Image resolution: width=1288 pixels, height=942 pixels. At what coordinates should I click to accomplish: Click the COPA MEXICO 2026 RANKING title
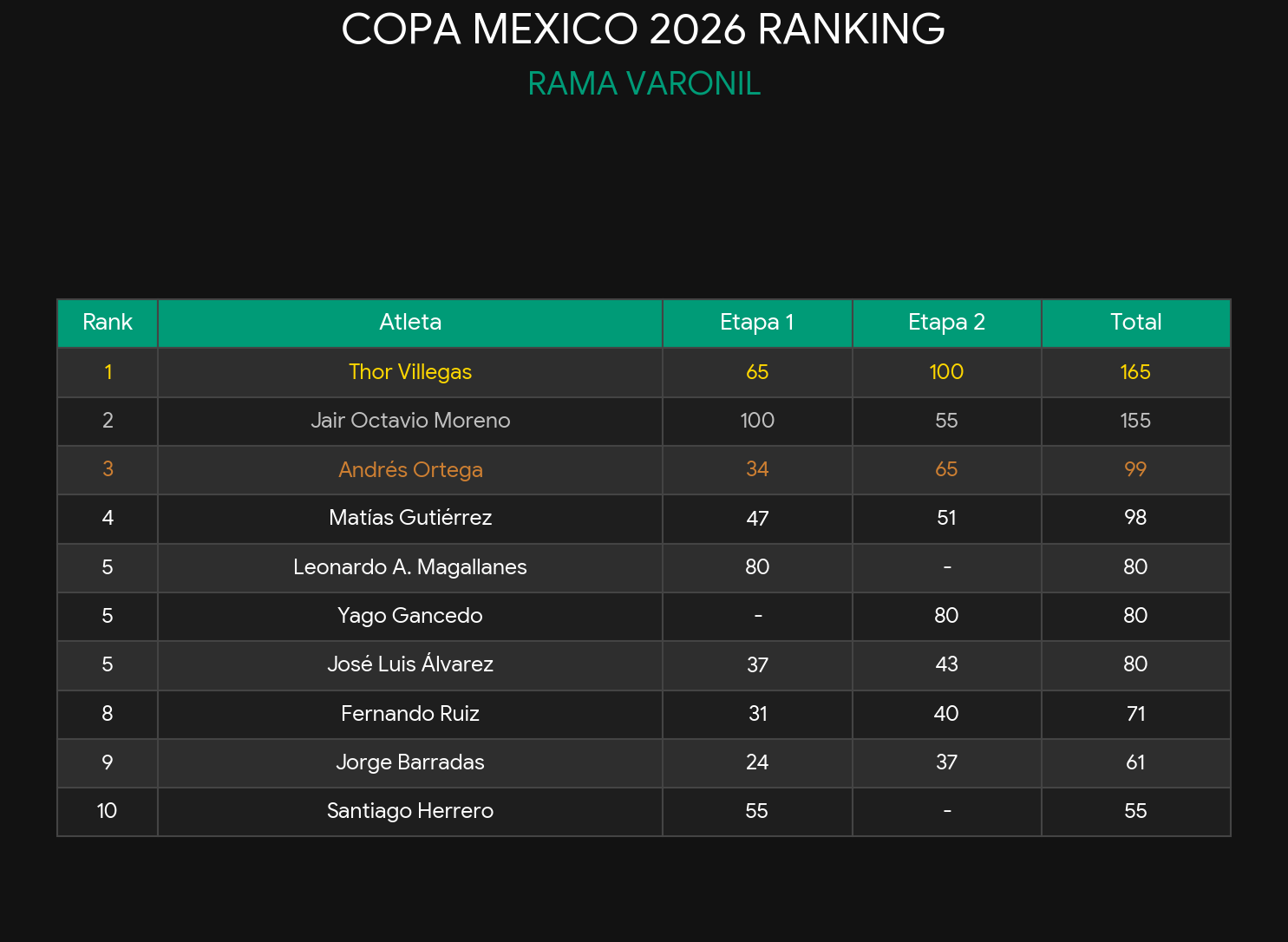coord(643,29)
